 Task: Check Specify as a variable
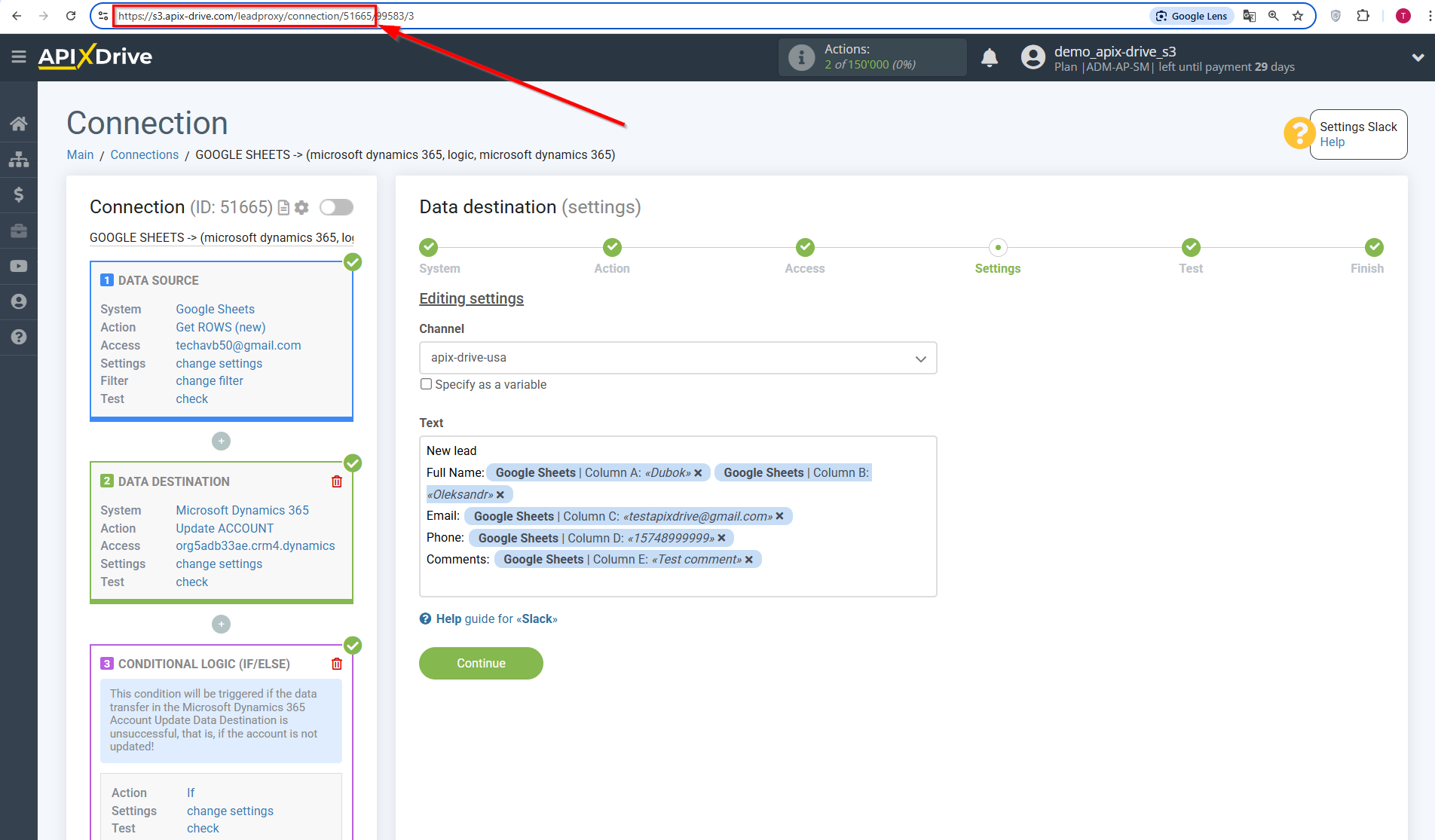427,384
